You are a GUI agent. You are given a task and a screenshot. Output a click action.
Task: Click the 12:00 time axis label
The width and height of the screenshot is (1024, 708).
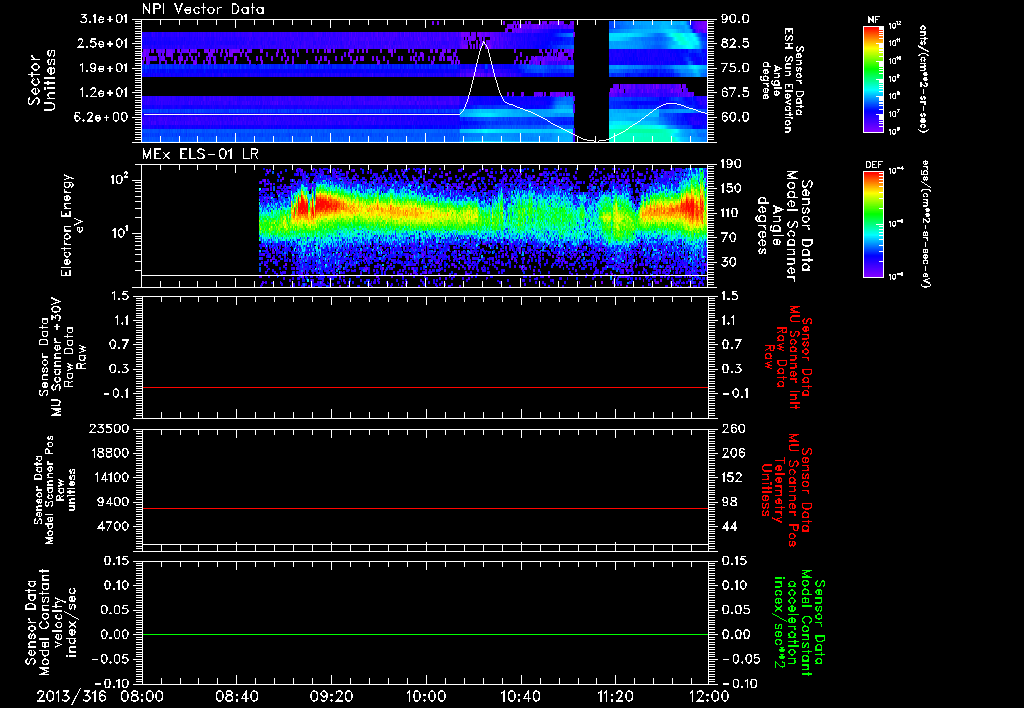point(709,696)
